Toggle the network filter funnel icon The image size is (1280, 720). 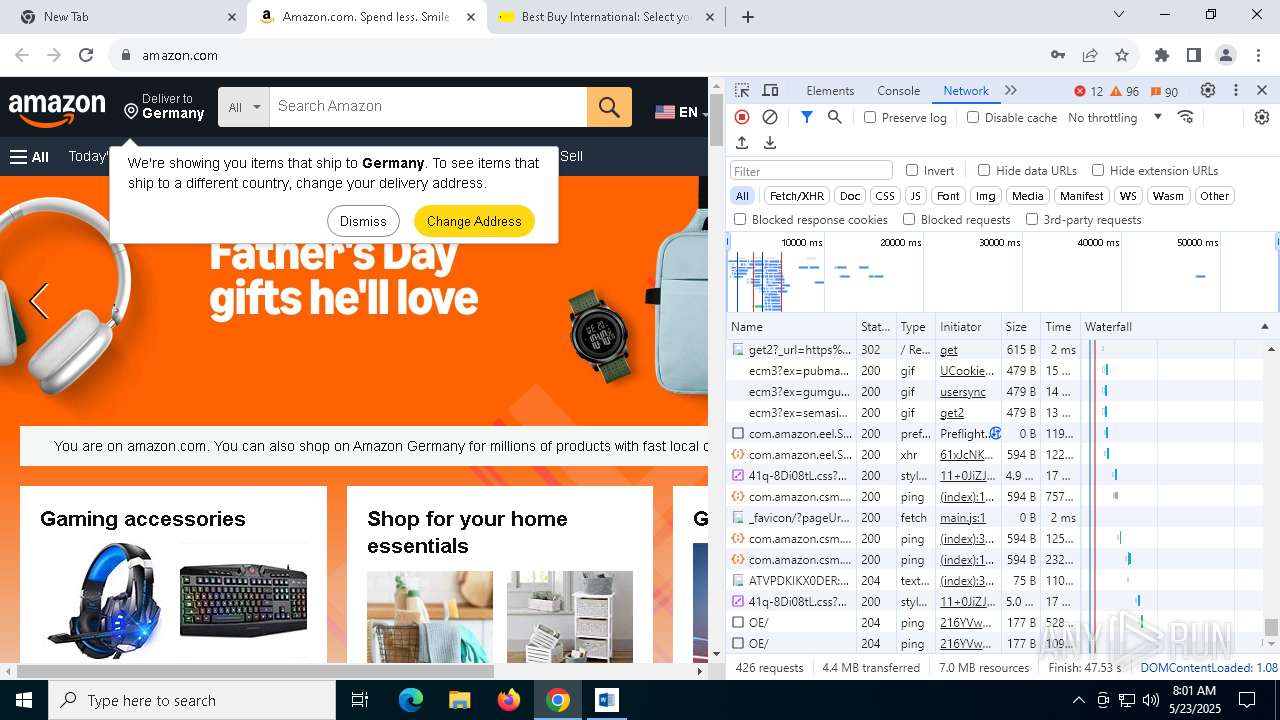pyautogui.click(x=807, y=117)
